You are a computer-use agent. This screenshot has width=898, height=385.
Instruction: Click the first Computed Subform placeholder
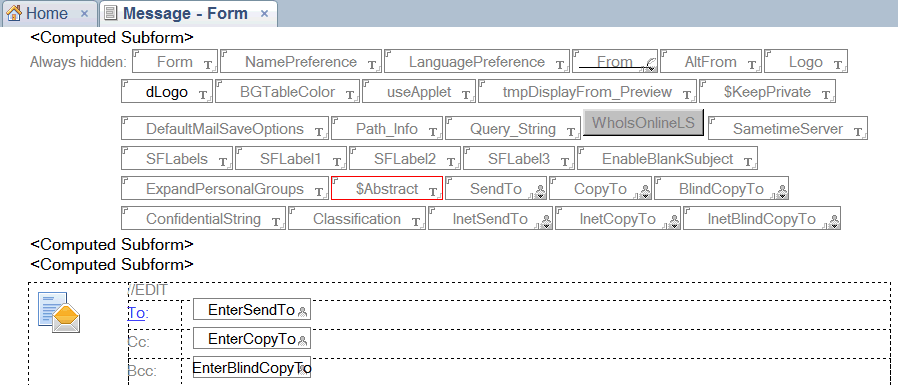click(x=112, y=38)
